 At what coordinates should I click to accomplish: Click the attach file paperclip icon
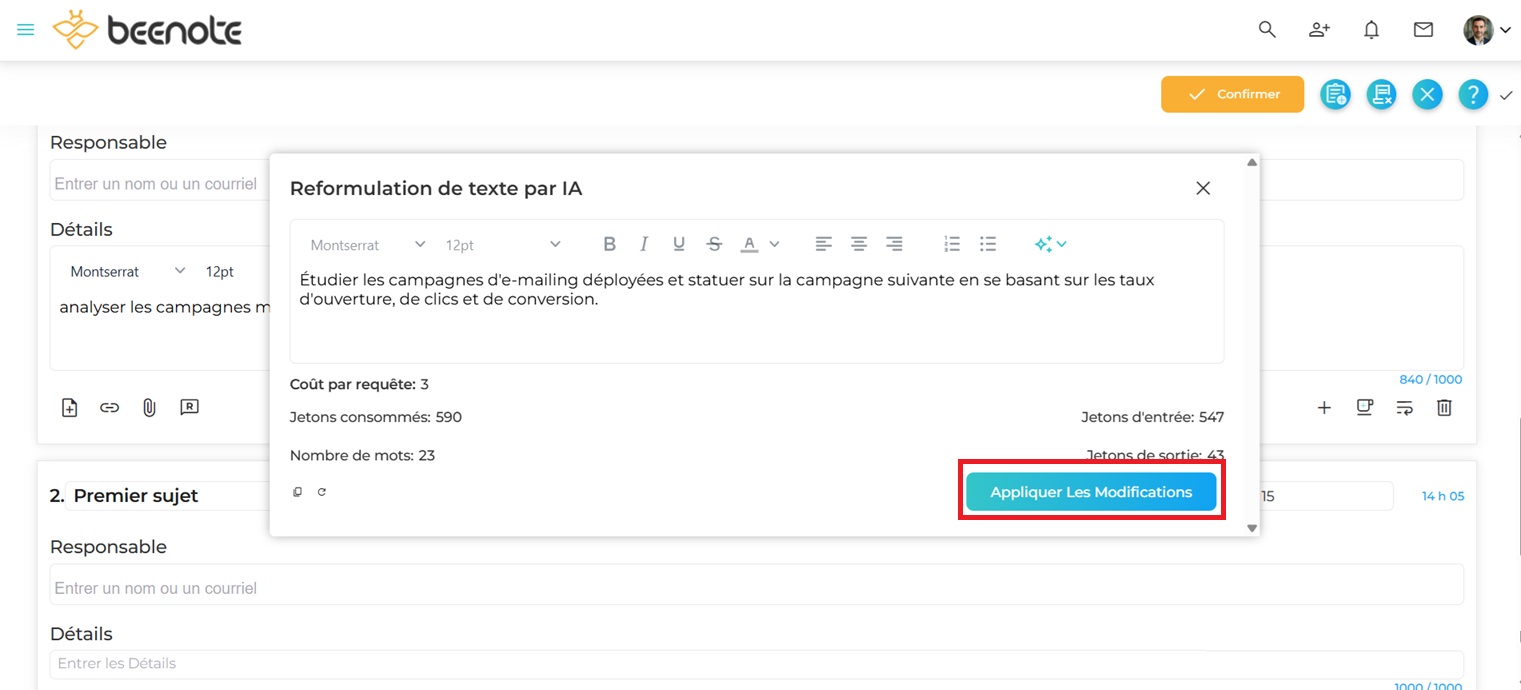tap(149, 407)
